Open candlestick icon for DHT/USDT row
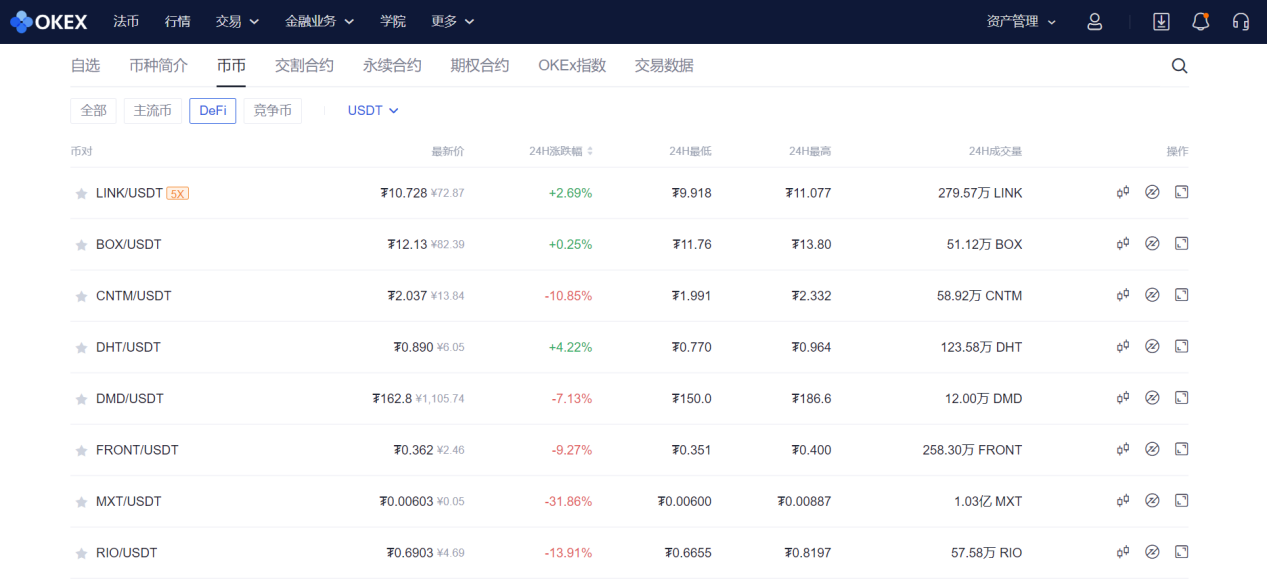 coord(1123,346)
